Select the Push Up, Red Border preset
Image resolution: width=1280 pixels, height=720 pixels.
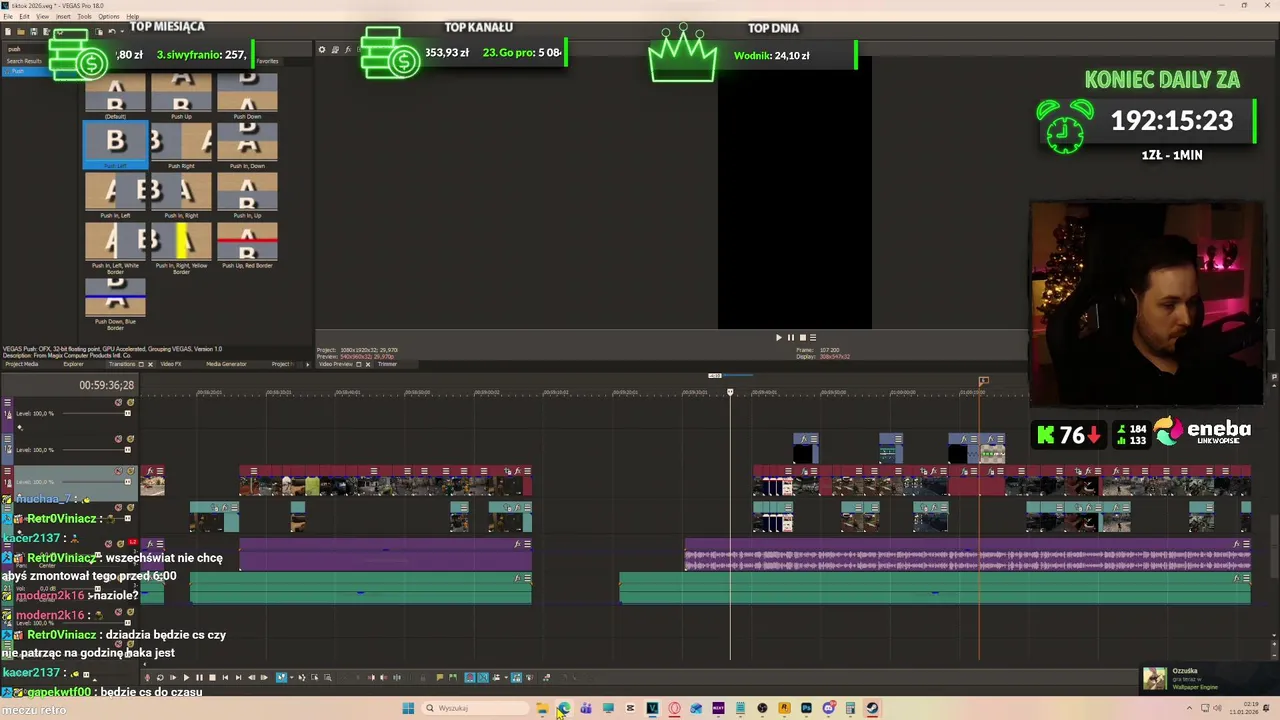[x=247, y=246]
